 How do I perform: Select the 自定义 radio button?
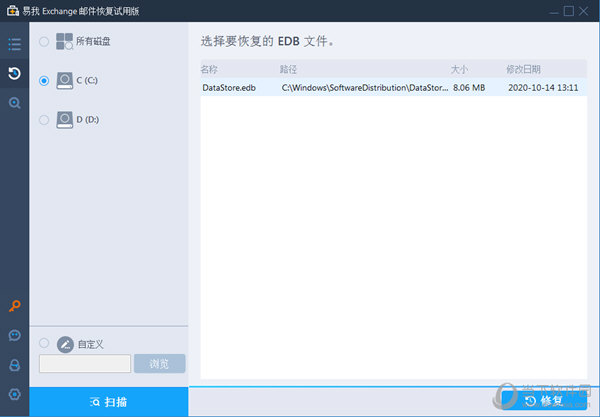(x=44, y=343)
